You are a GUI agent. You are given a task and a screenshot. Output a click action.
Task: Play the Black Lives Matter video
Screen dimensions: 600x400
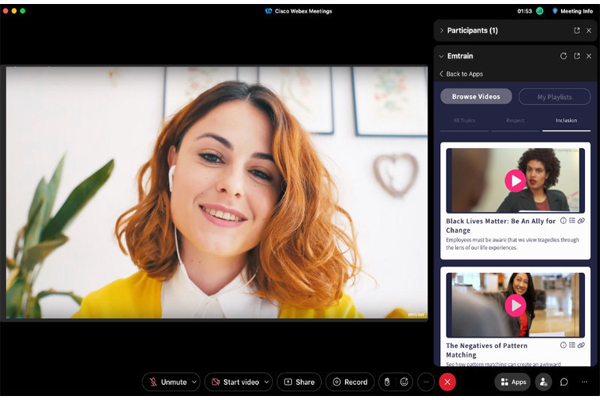(515, 181)
